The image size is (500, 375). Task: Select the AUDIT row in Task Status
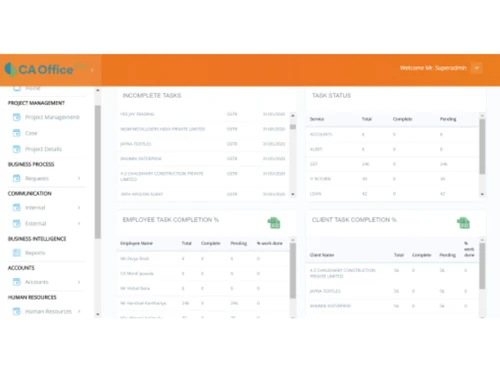392,149
